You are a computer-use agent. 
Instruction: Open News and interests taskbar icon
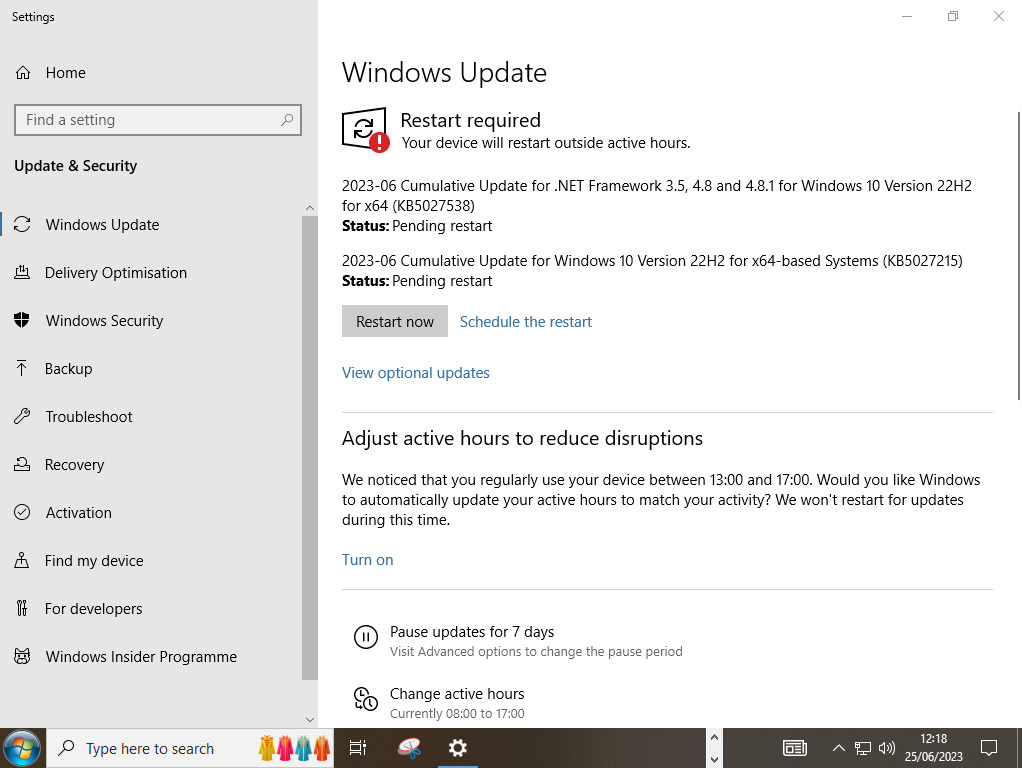[x=795, y=748]
